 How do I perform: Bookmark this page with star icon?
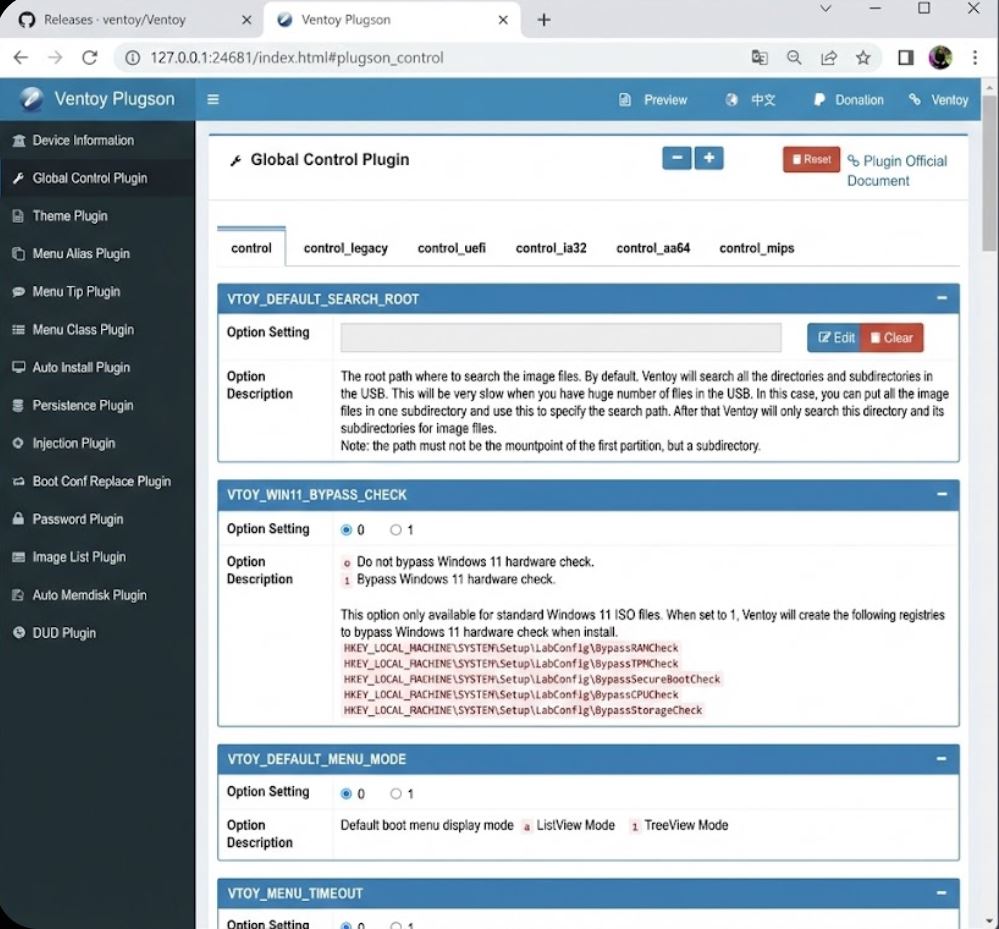(863, 57)
